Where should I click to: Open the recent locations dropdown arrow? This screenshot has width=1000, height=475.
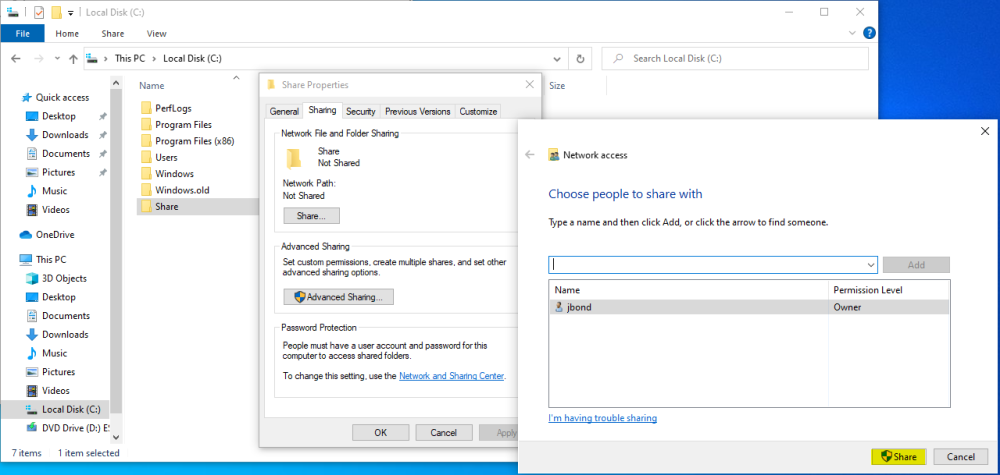click(57, 59)
